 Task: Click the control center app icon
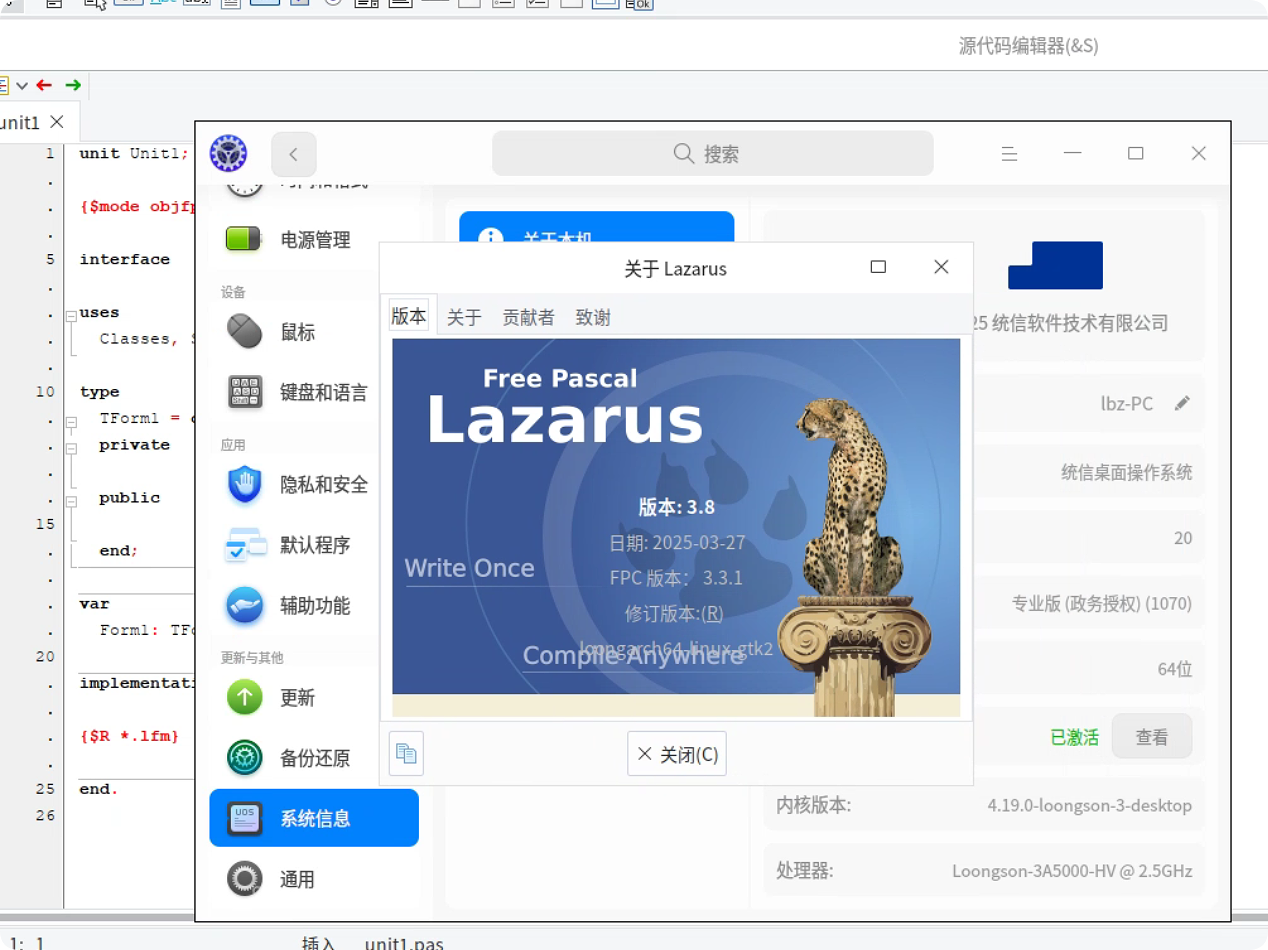pos(228,154)
